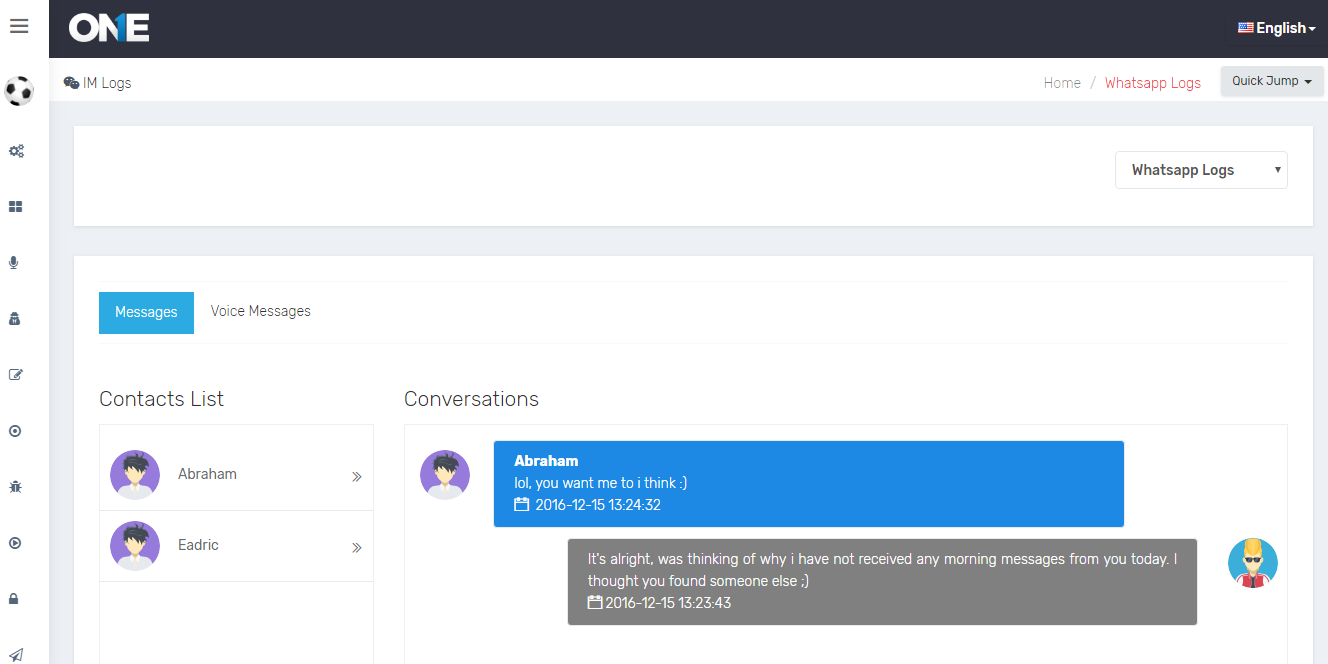Click the Whatsapp Logs breadcrumb link
1328x664 pixels.
1152,83
